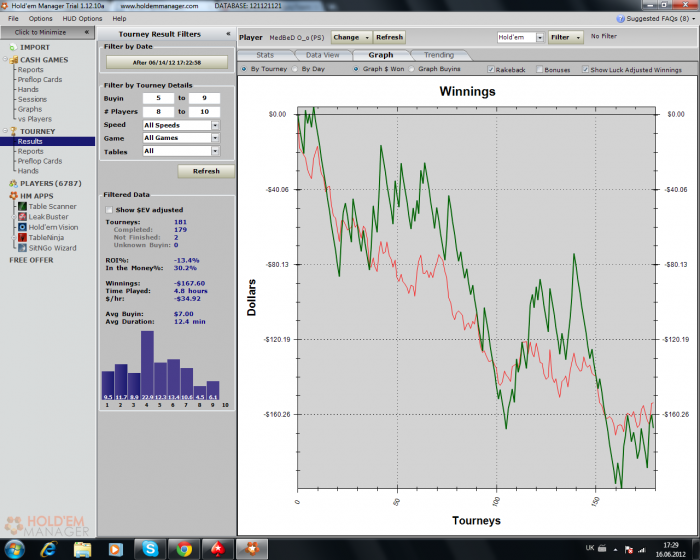The width and height of the screenshot is (700, 560).
Task: Open the Tables dropdown
Action: click(215, 151)
